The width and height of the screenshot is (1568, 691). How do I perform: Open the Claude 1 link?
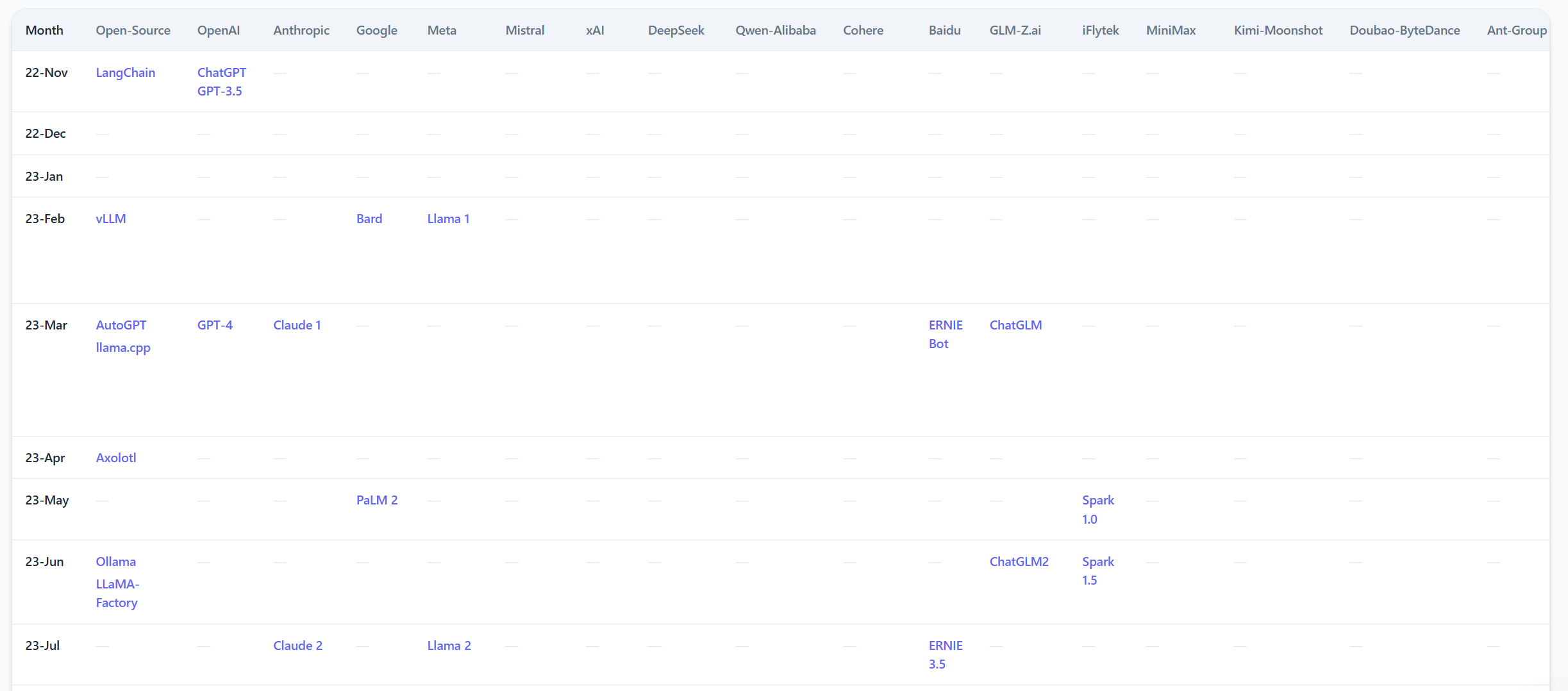tap(297, 325)
